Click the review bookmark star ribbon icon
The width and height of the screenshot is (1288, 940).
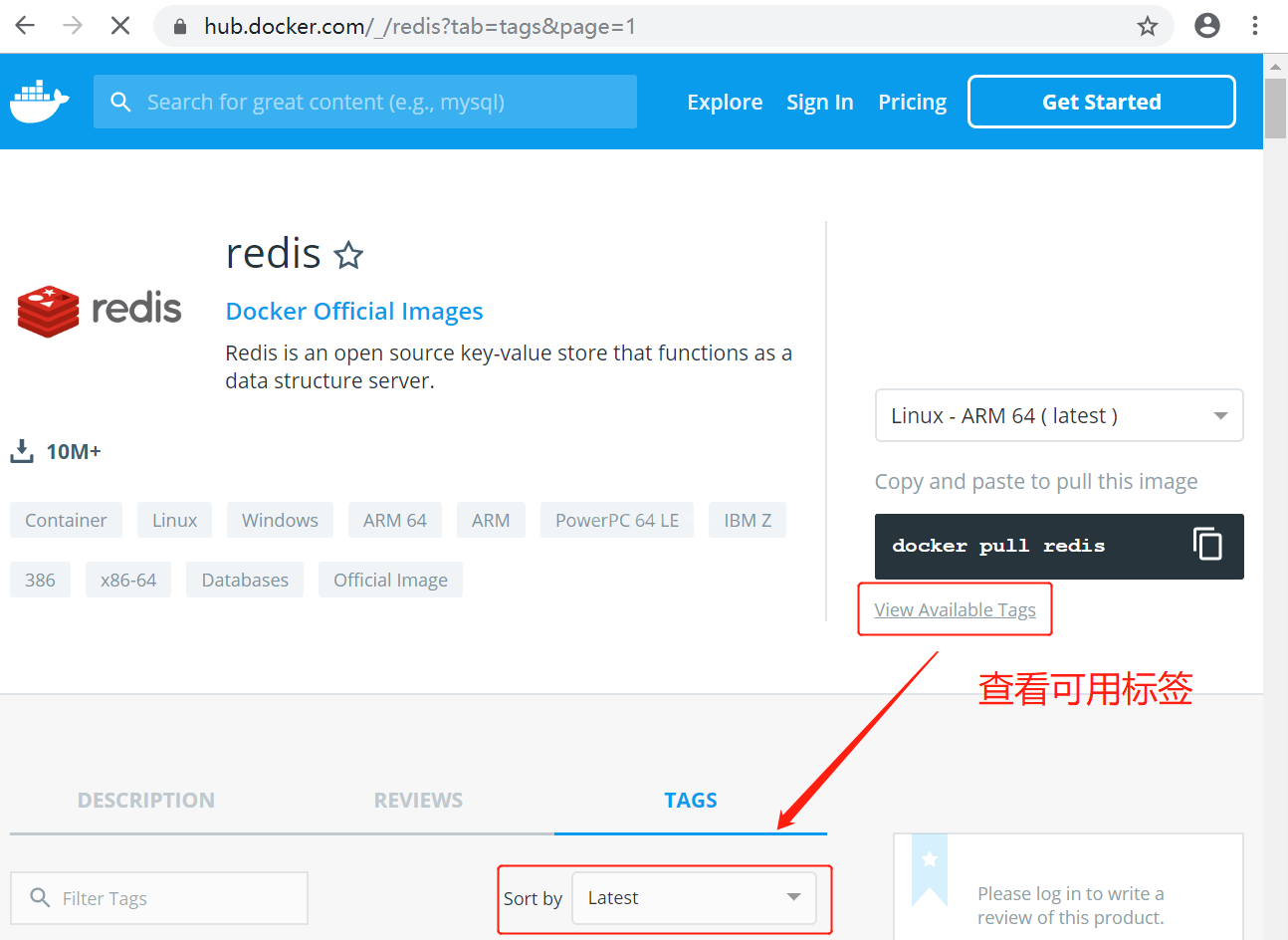coord(930,868)
